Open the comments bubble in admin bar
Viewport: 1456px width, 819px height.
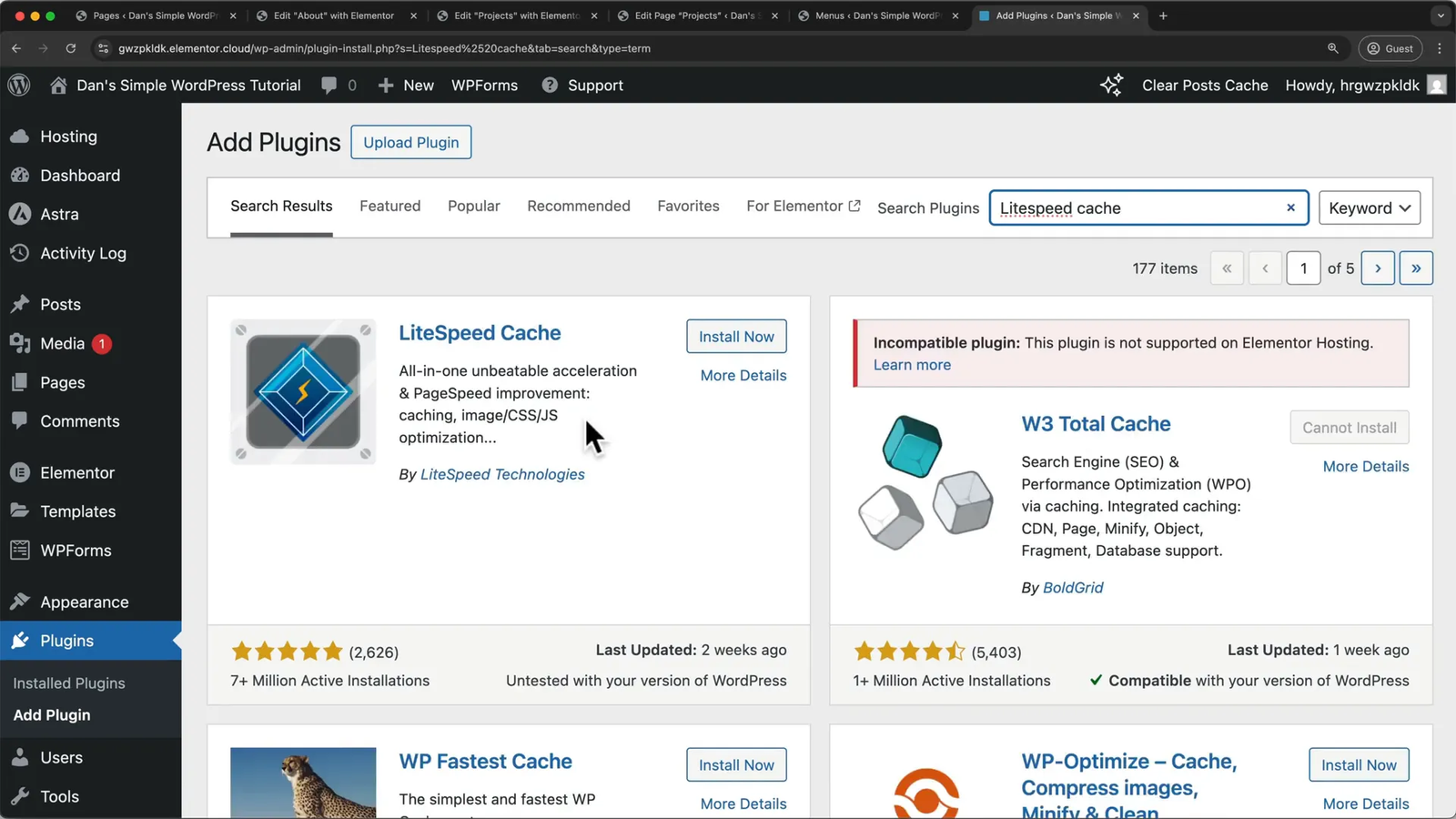tap(329, 85)
